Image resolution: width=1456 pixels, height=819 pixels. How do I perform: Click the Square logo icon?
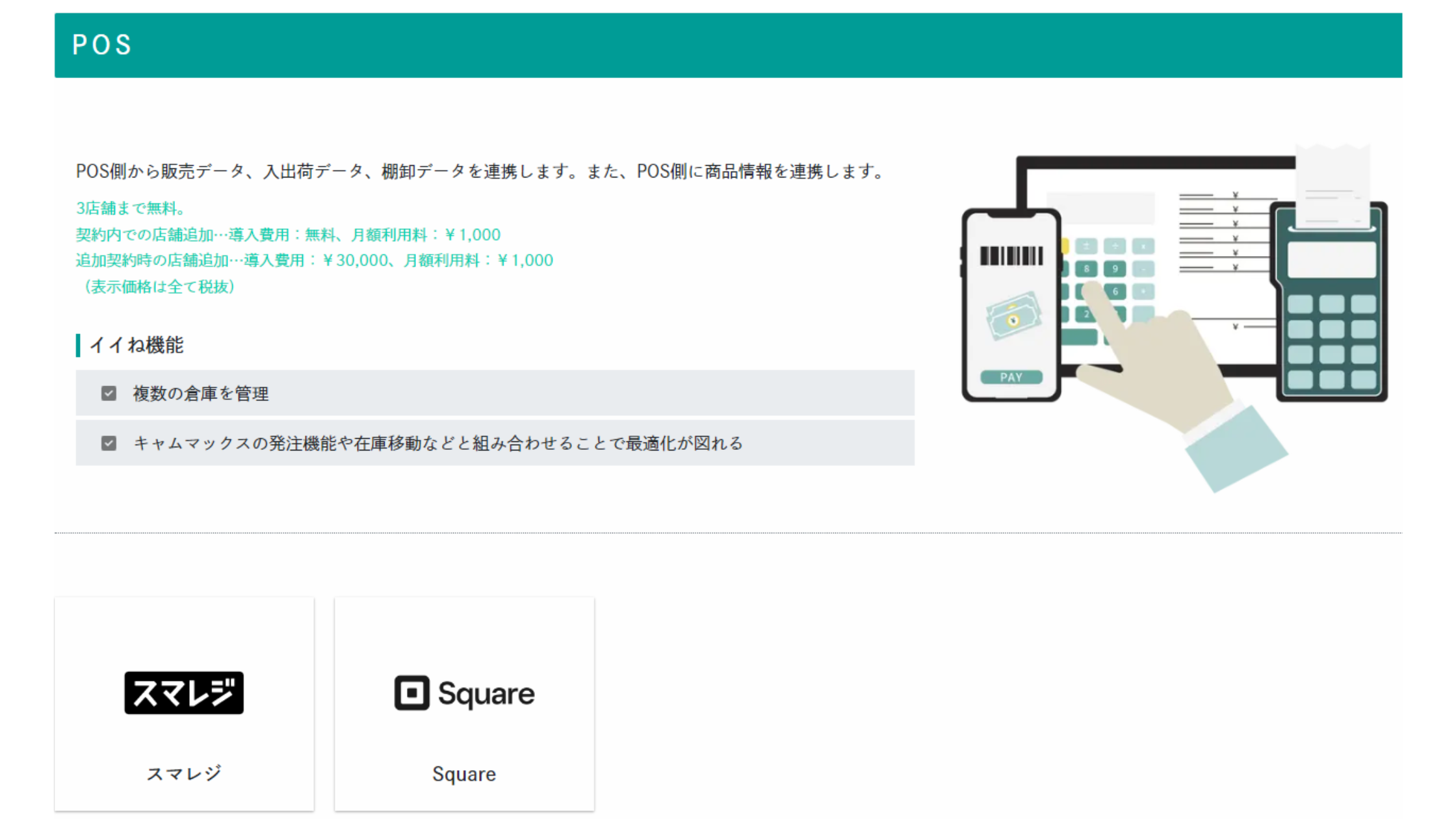(411, 693)
